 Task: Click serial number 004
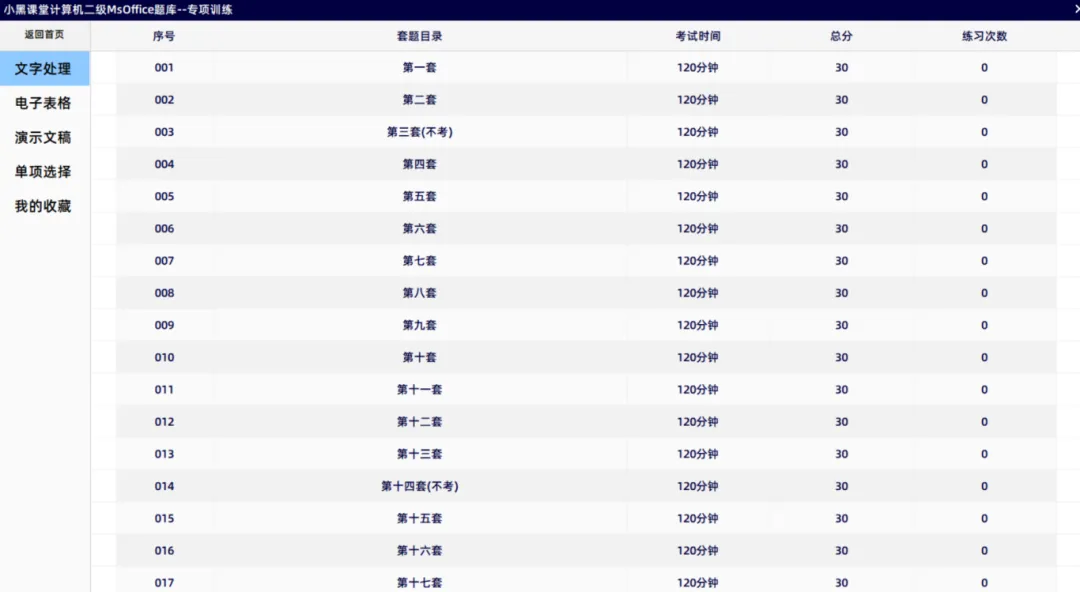164,164
